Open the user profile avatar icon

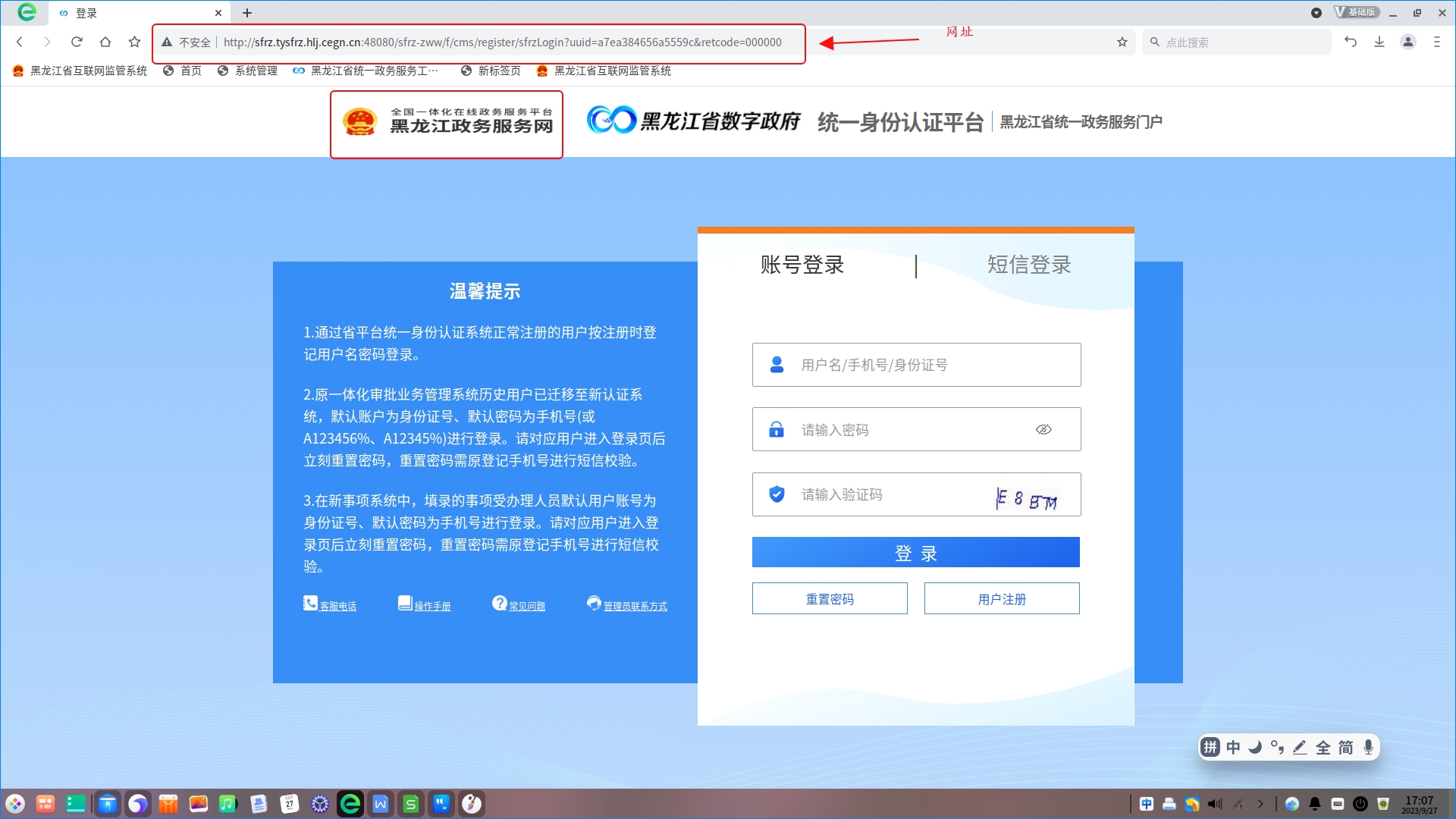pos(1408,42)
